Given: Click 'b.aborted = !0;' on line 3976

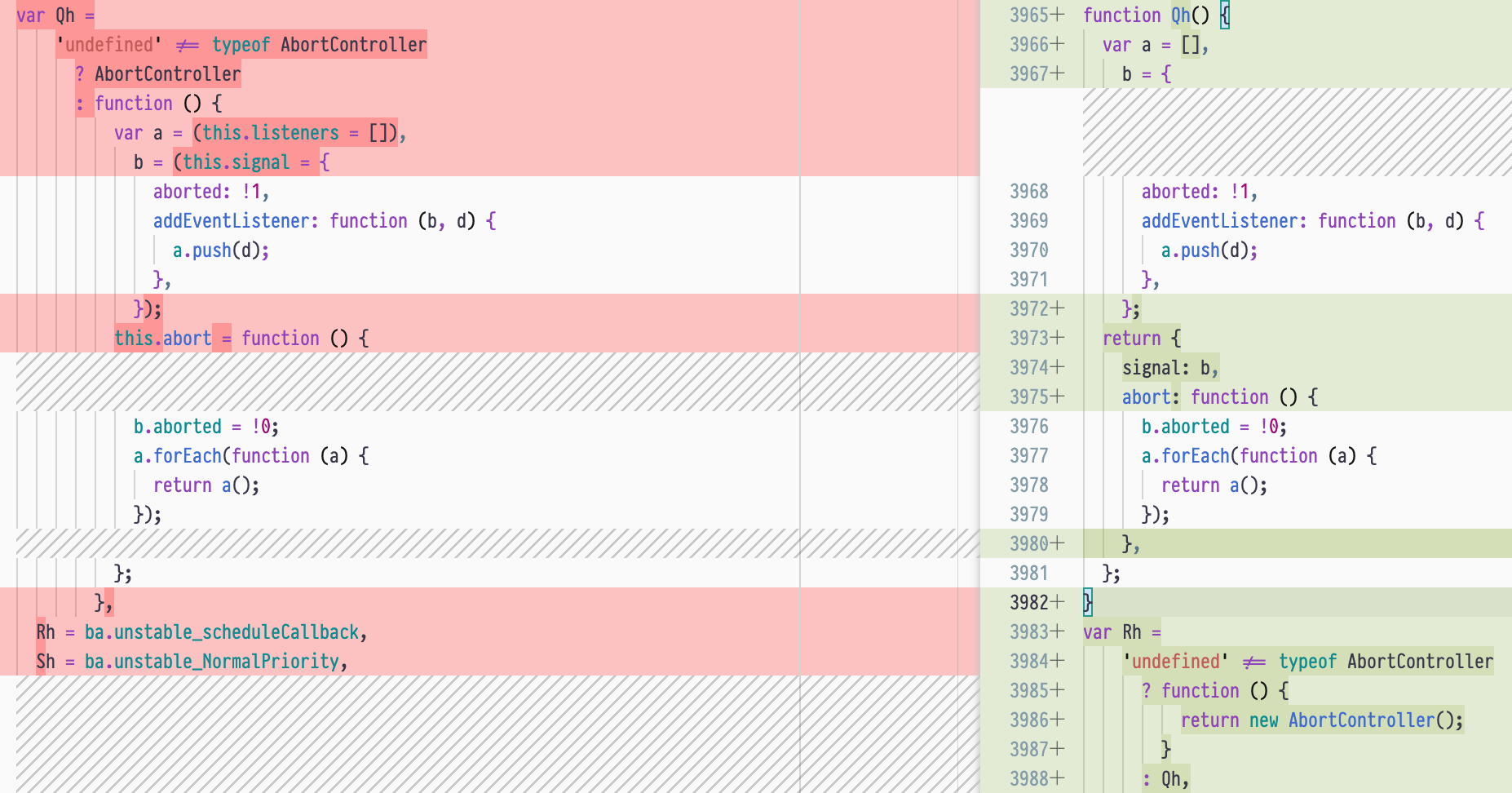Looking at the screenshot, I should tap(1214, 427).
